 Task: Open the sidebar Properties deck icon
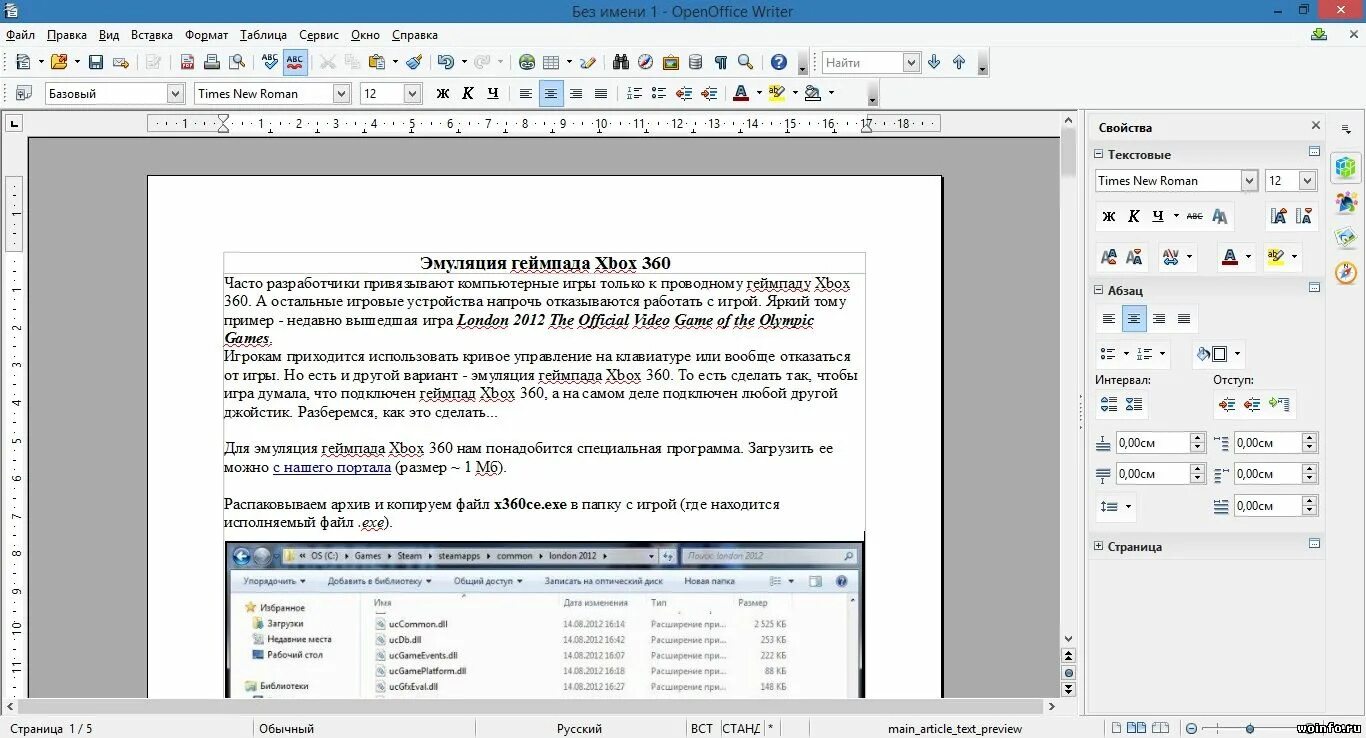[x=1346, y=167]
